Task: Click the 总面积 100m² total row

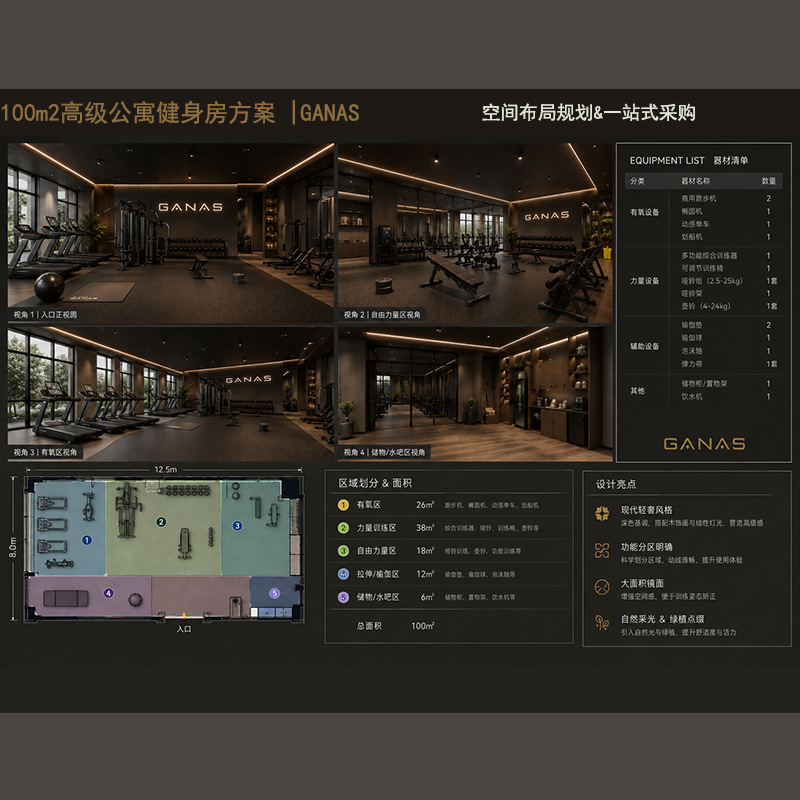Action: coord(396,626)
